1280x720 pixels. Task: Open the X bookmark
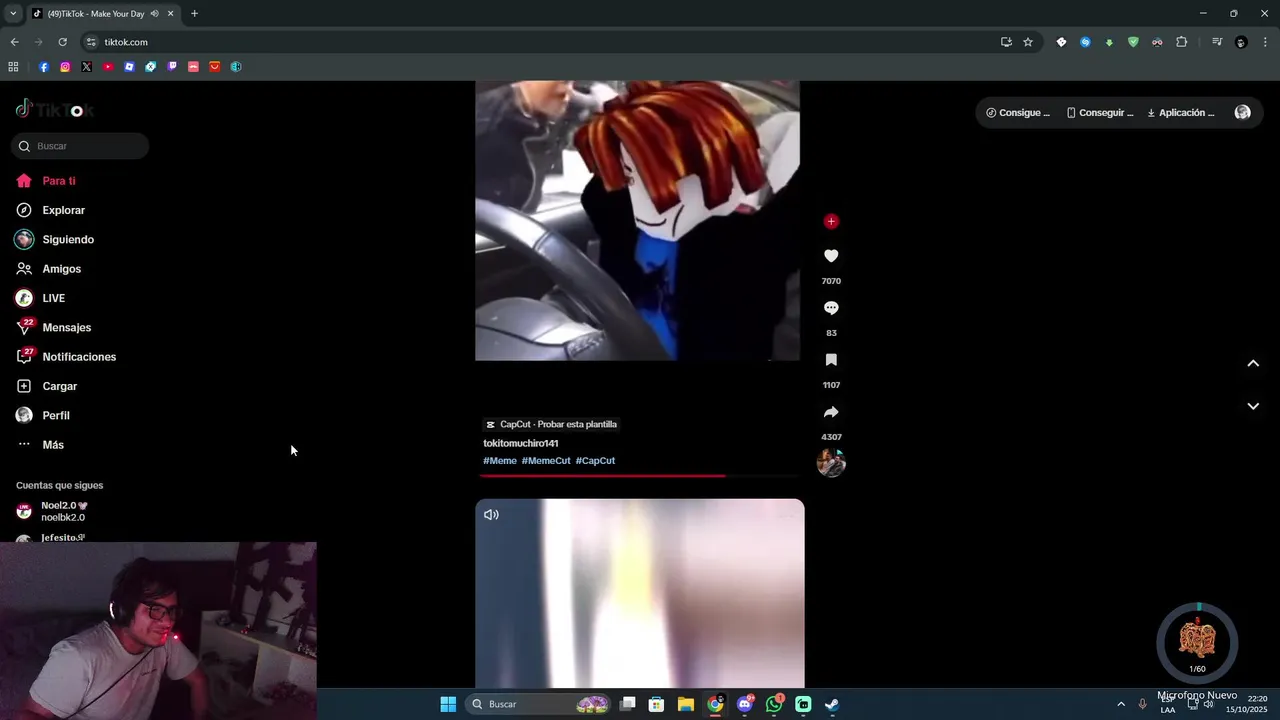[x=86, y=67]
